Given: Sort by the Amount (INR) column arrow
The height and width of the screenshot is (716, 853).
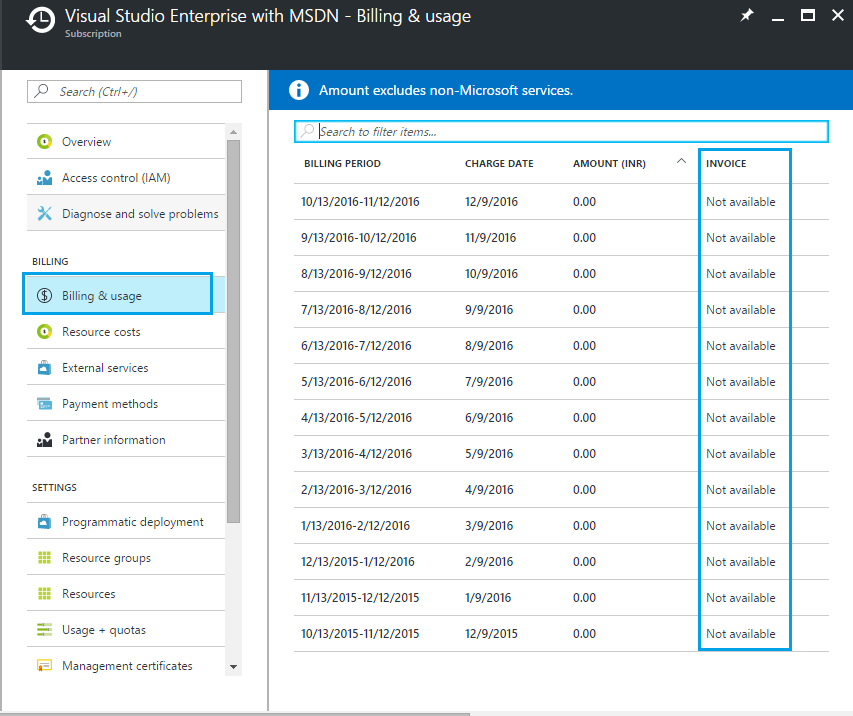Looking at the screenshot, I should point(681,161).
